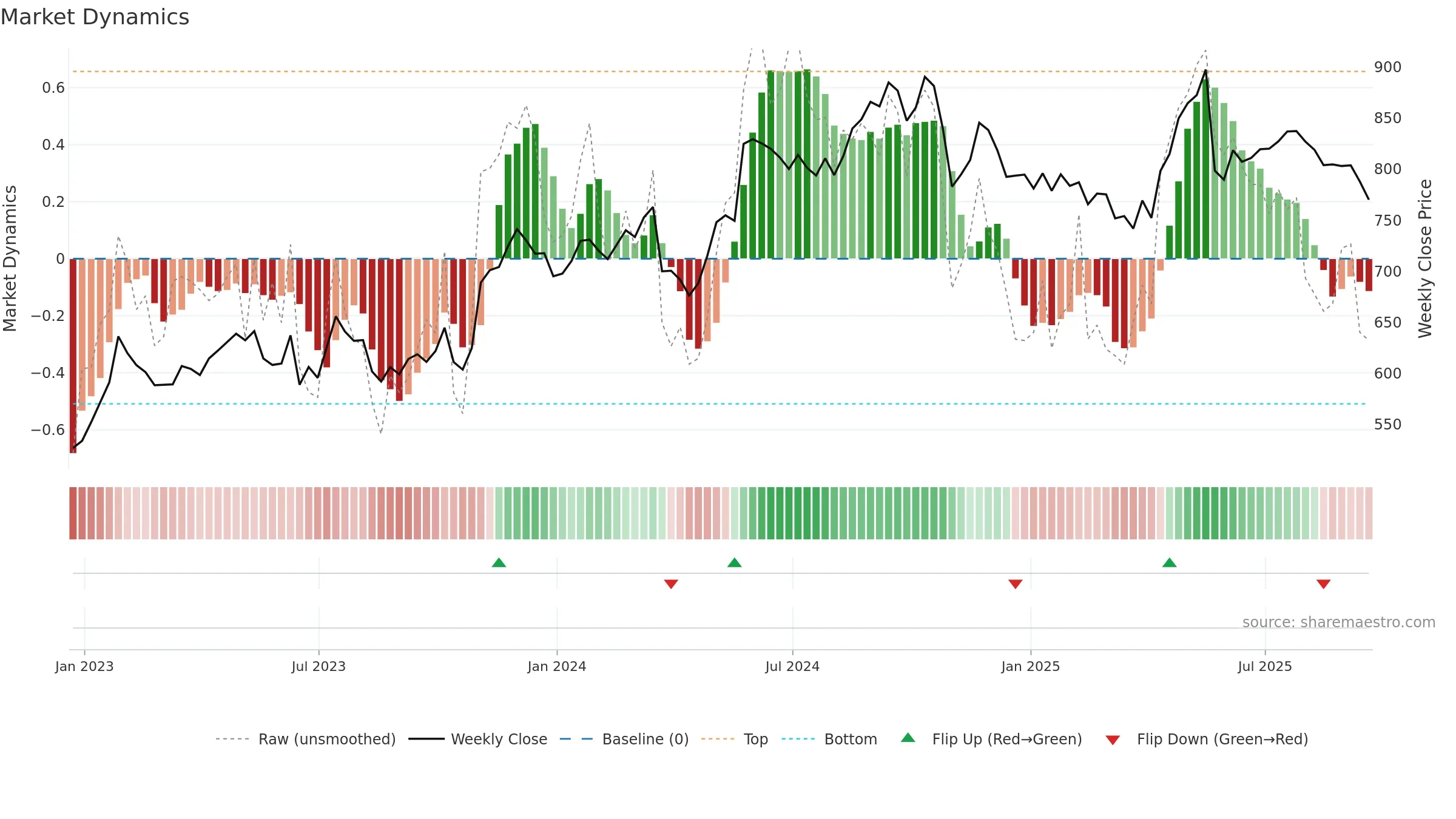Click the red Flip Down legend triangle icon

coord(1113,740)
